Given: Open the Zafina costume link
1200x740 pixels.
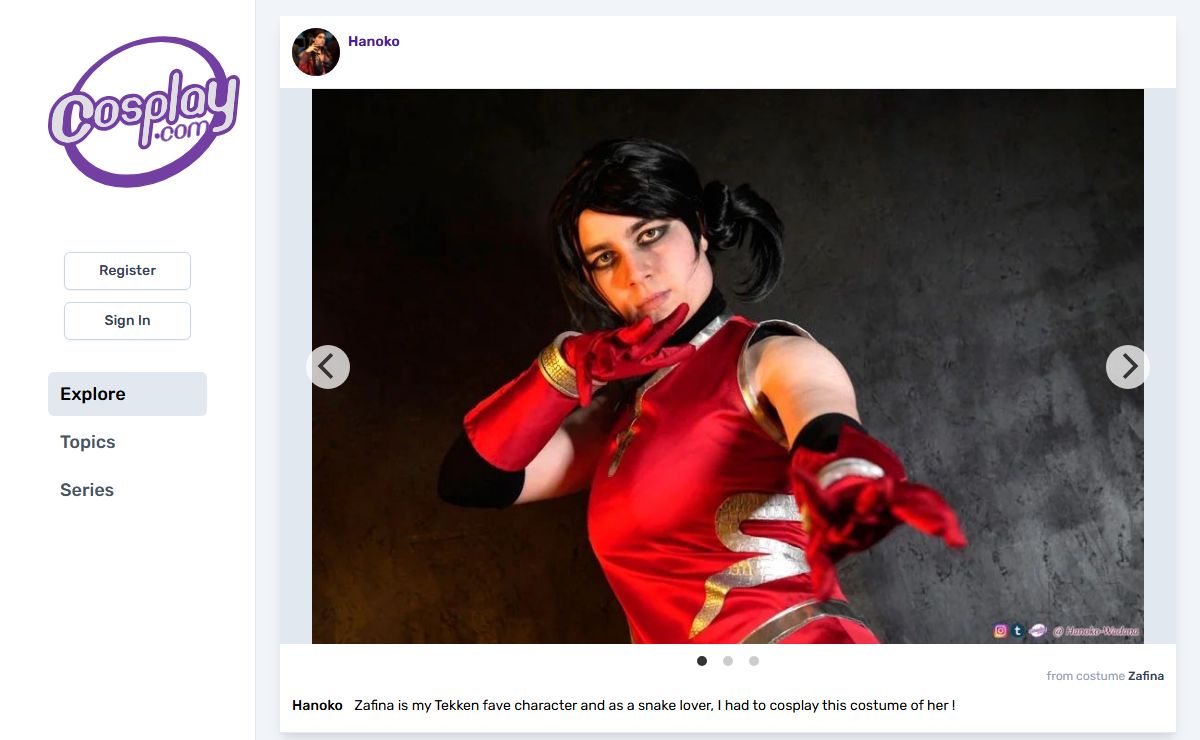Looking at the screenshot, I should pos(1146,676).
